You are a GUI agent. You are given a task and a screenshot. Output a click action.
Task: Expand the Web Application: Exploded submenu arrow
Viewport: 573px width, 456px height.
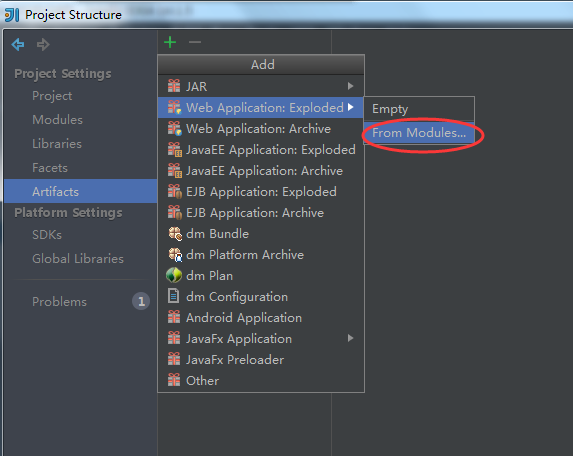click(x=350, y=107)
